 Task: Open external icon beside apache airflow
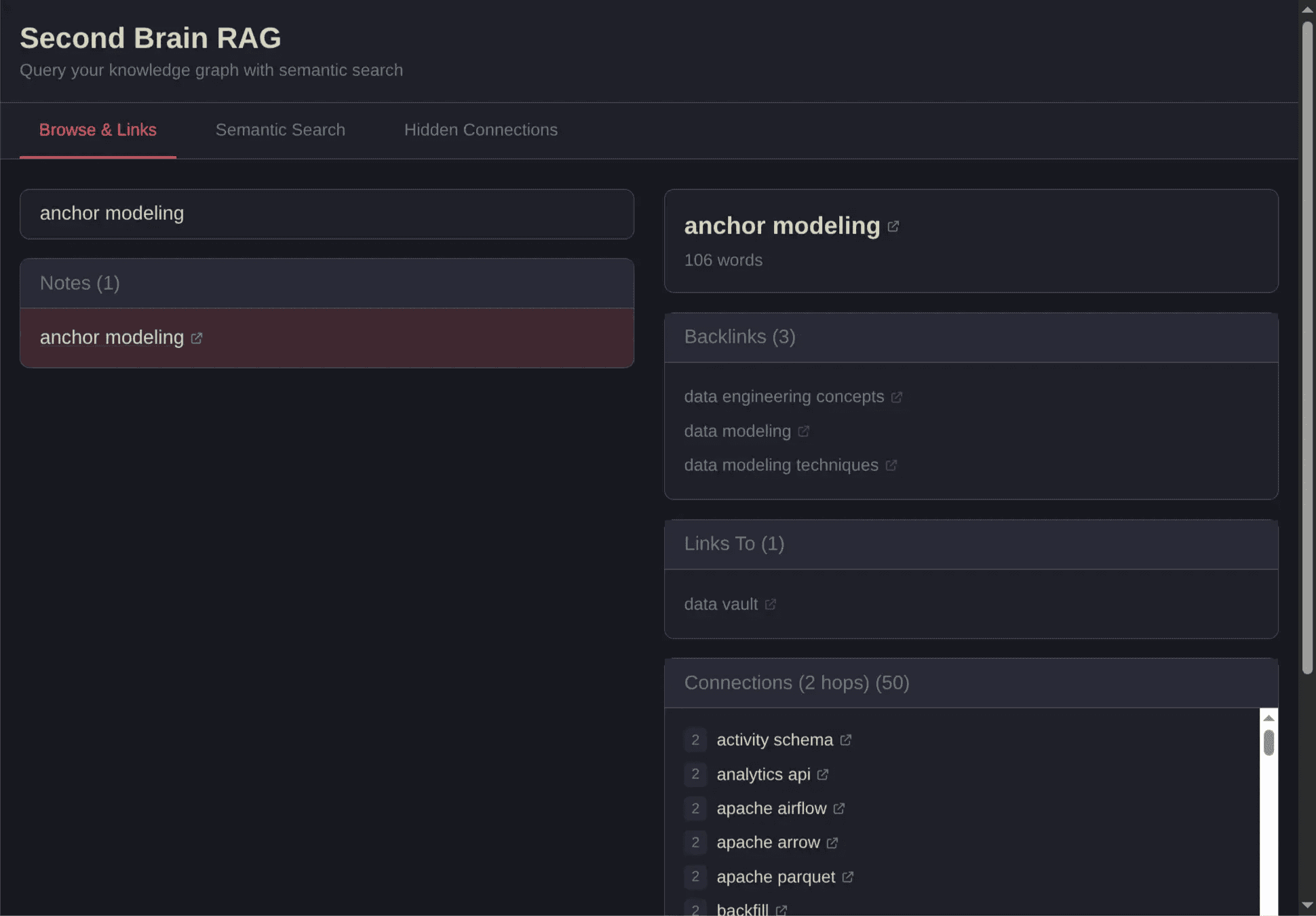point(838,809)
